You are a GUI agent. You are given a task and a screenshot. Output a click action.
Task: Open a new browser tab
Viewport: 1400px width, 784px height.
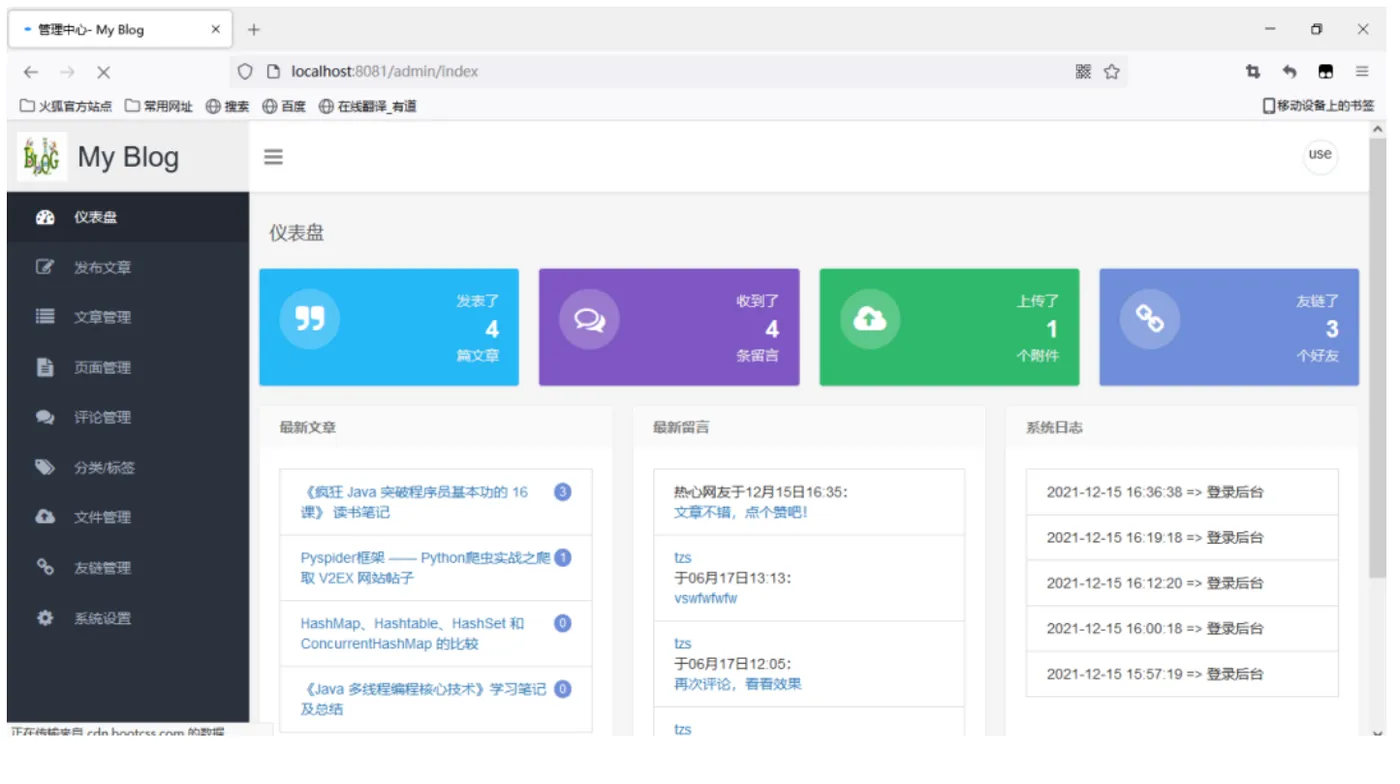click(253, 29)
